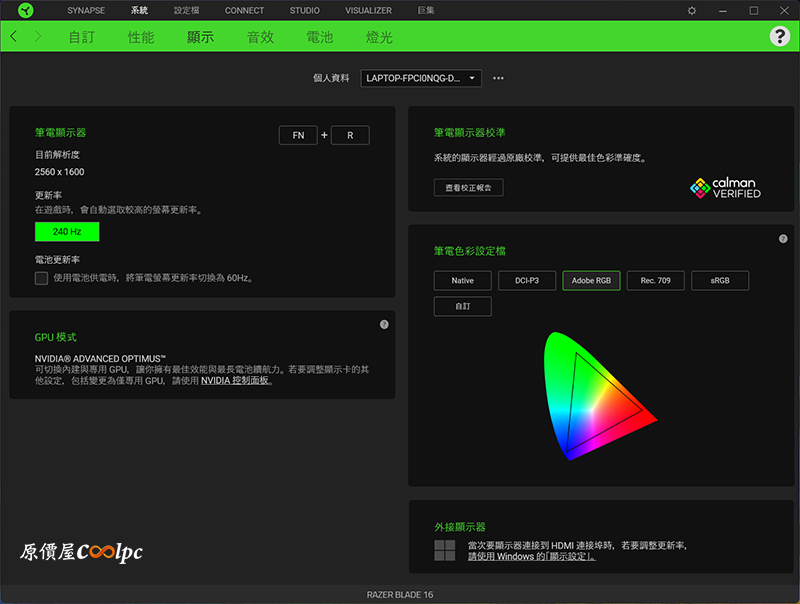
Task: Enable 60Hz on battery checkbox
Action: coord(41,278)
